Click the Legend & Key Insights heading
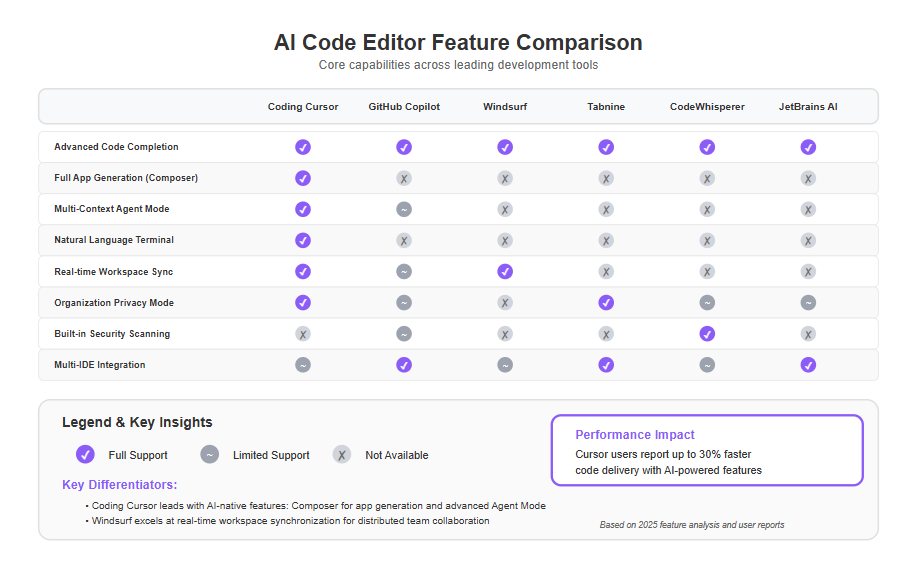This screenshot has height=580, width=923. point(137,422)
